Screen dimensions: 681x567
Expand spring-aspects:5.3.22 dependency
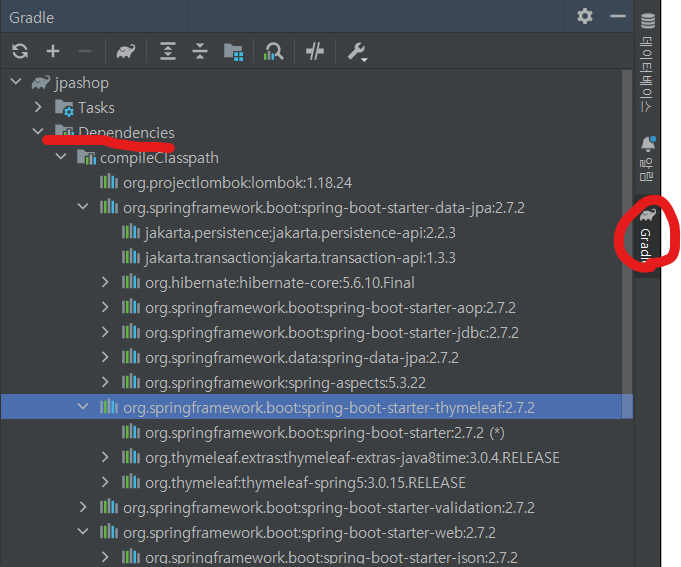[105, 382]
